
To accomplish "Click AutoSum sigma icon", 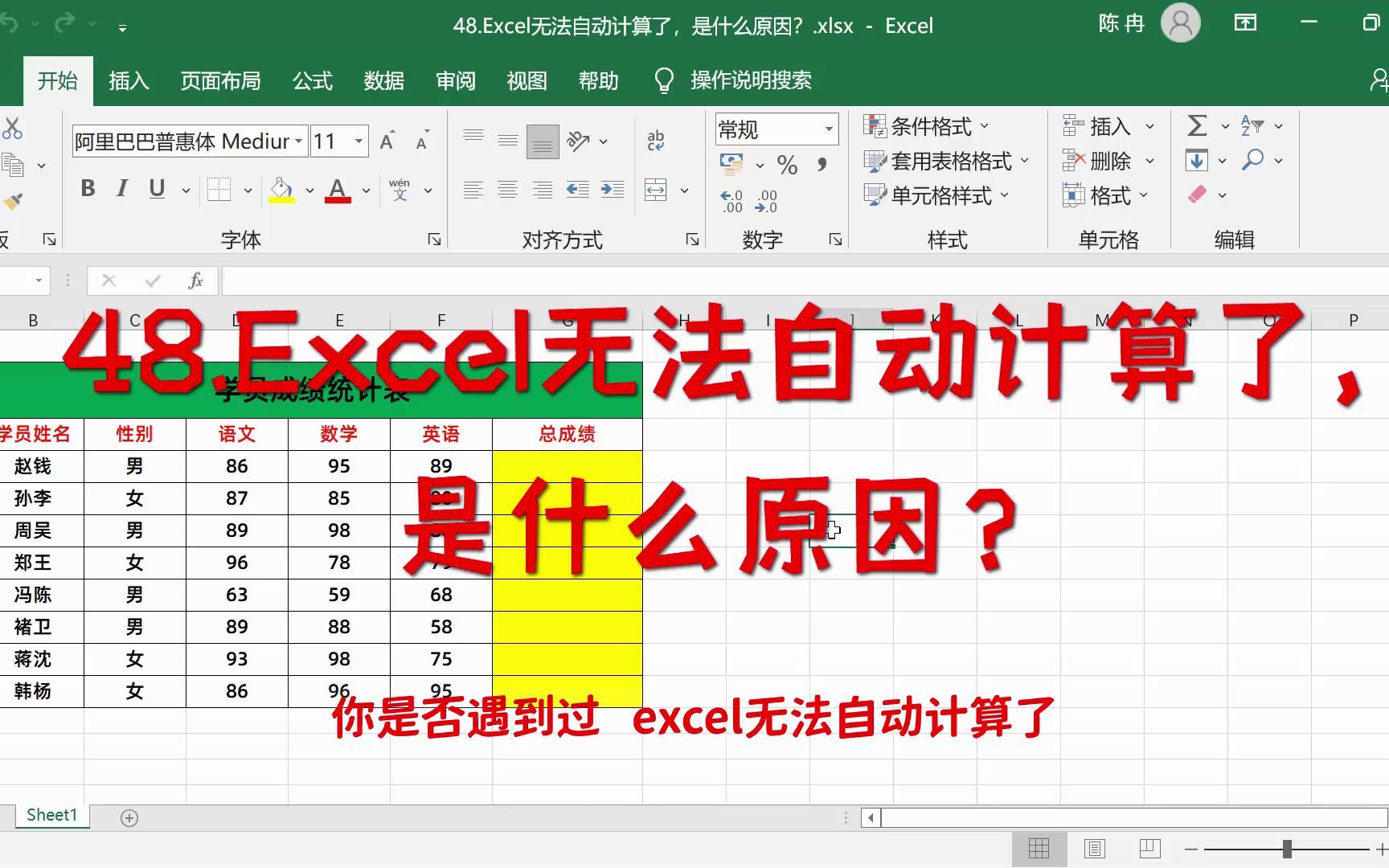I will coord(1197,125).
